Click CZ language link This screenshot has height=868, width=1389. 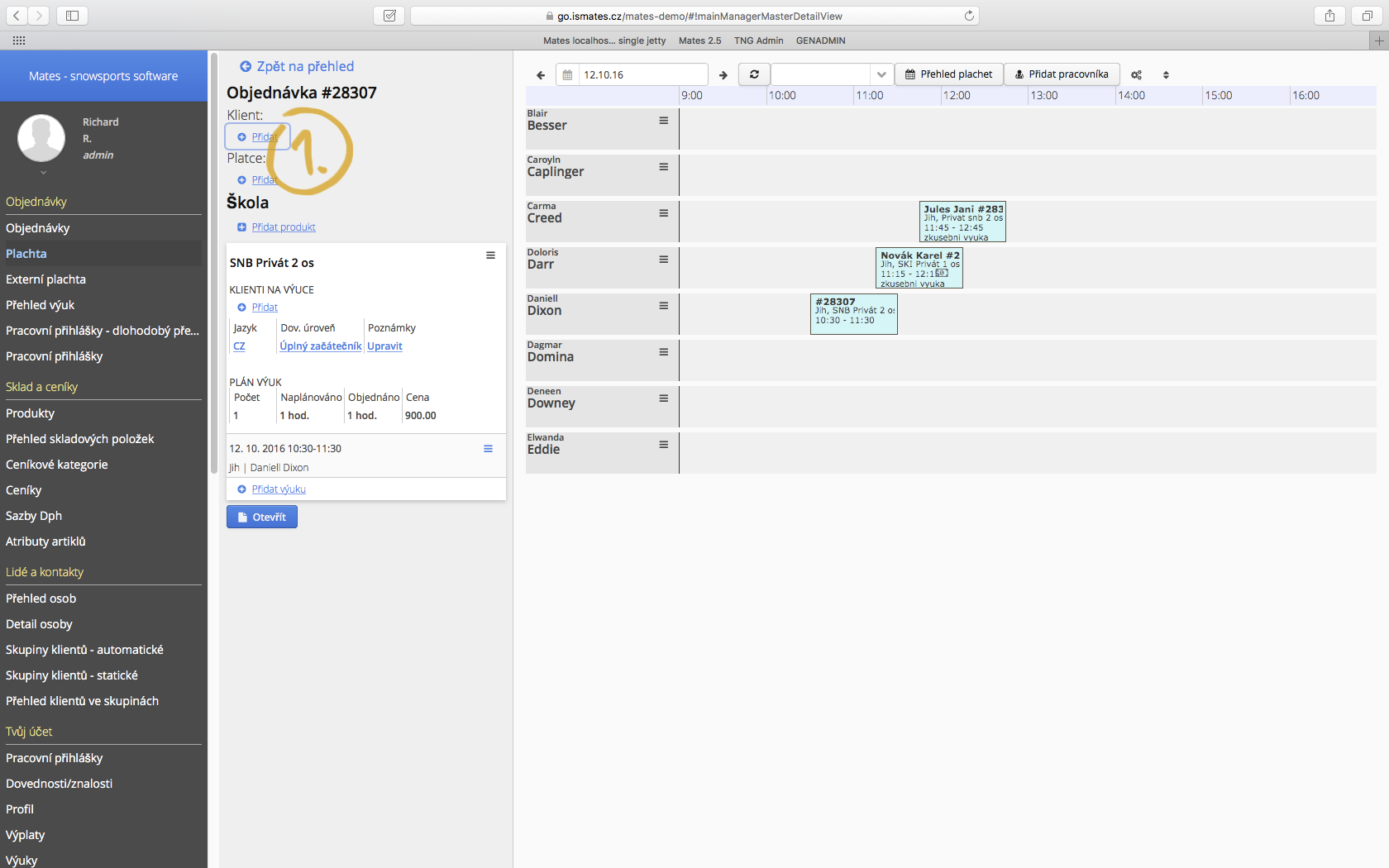click(x=239, y=346)
